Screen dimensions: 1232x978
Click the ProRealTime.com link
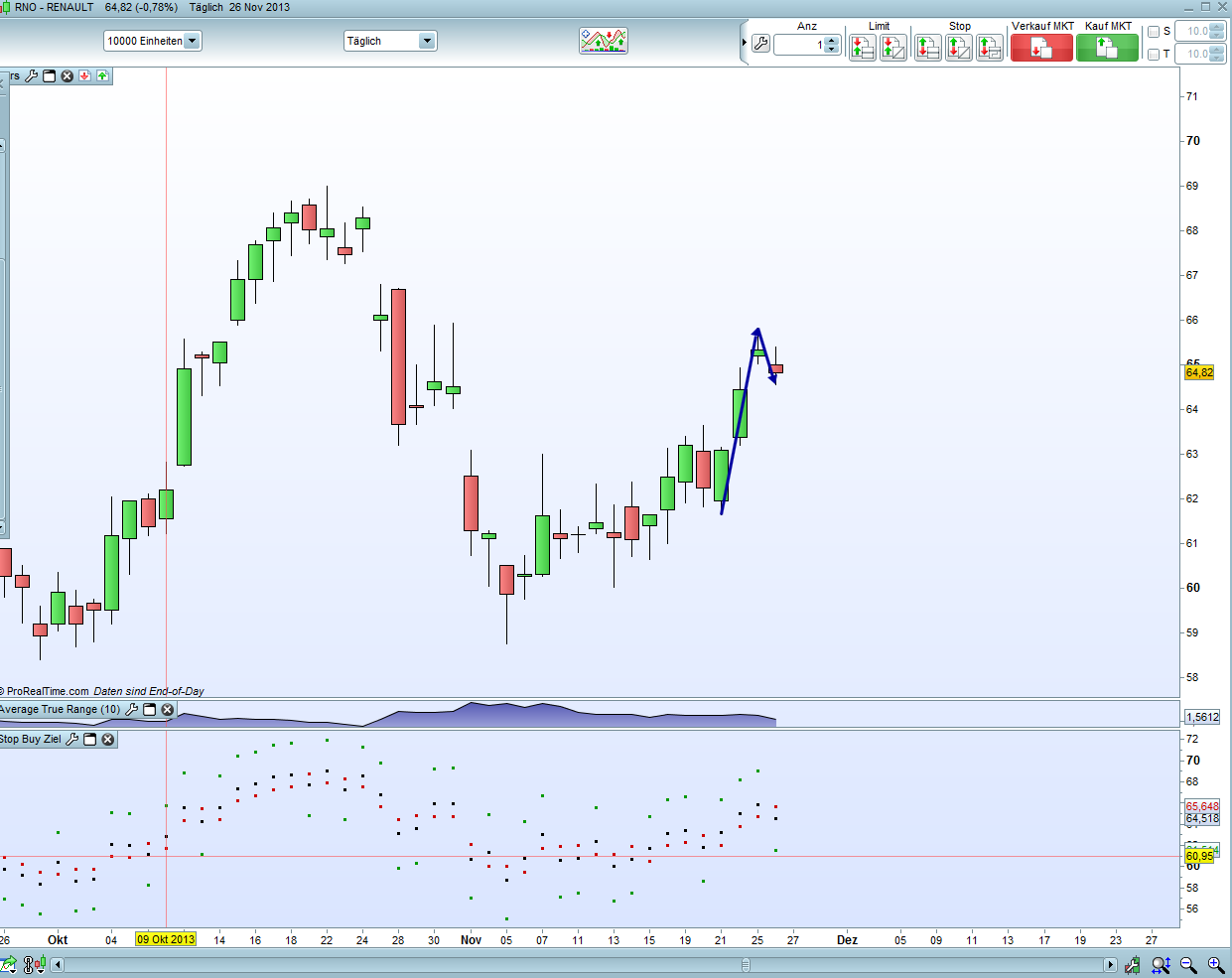click(x=48, y=691)
